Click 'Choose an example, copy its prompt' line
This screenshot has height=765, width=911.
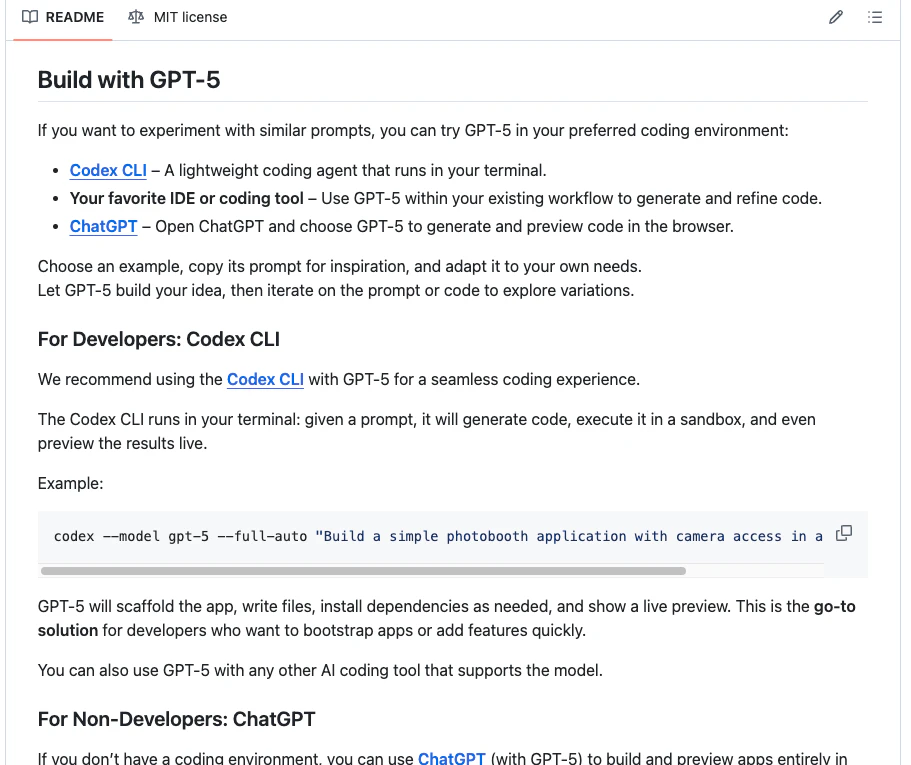pos(339,266)
